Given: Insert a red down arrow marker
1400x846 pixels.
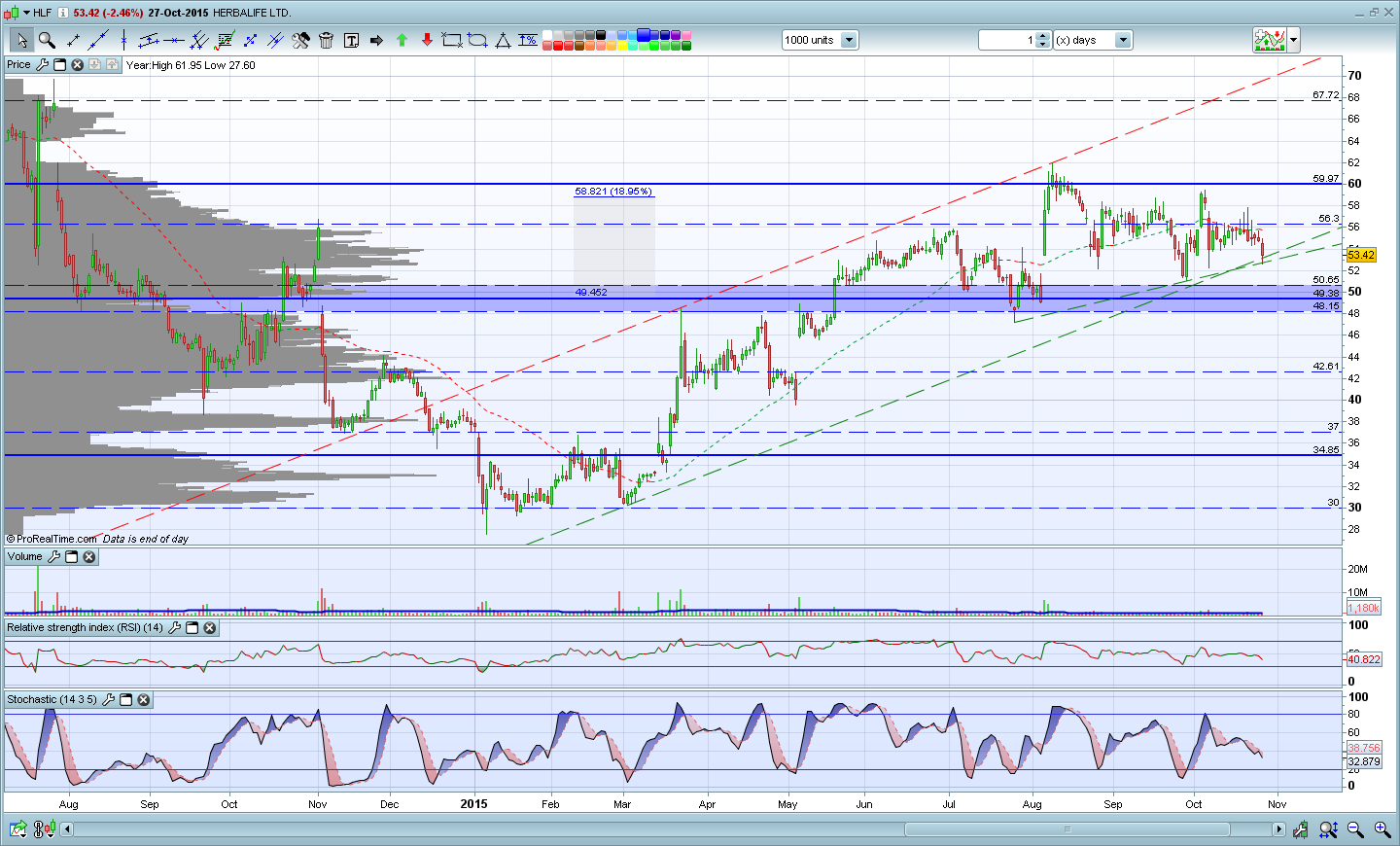Looking at the screenshot, I should pos(427,40).
